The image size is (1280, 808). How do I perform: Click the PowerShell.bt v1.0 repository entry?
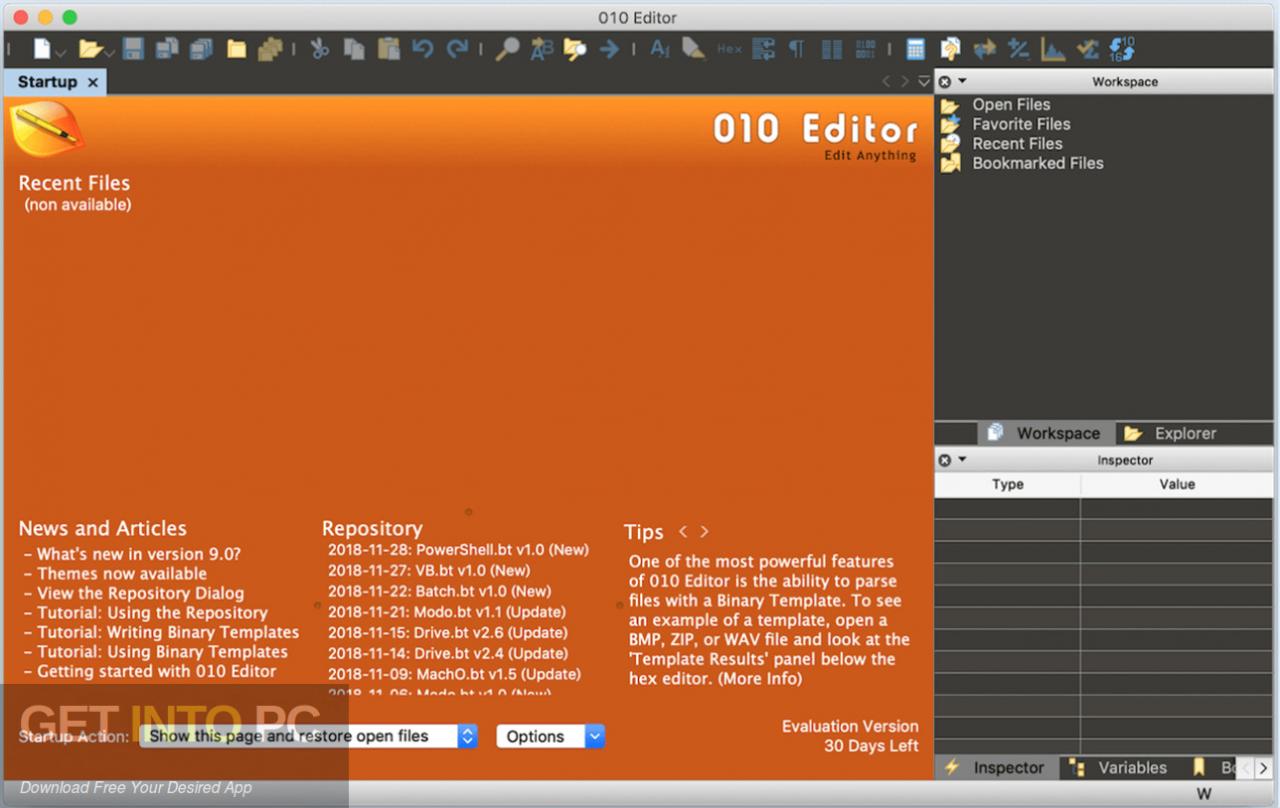point(458,550)
